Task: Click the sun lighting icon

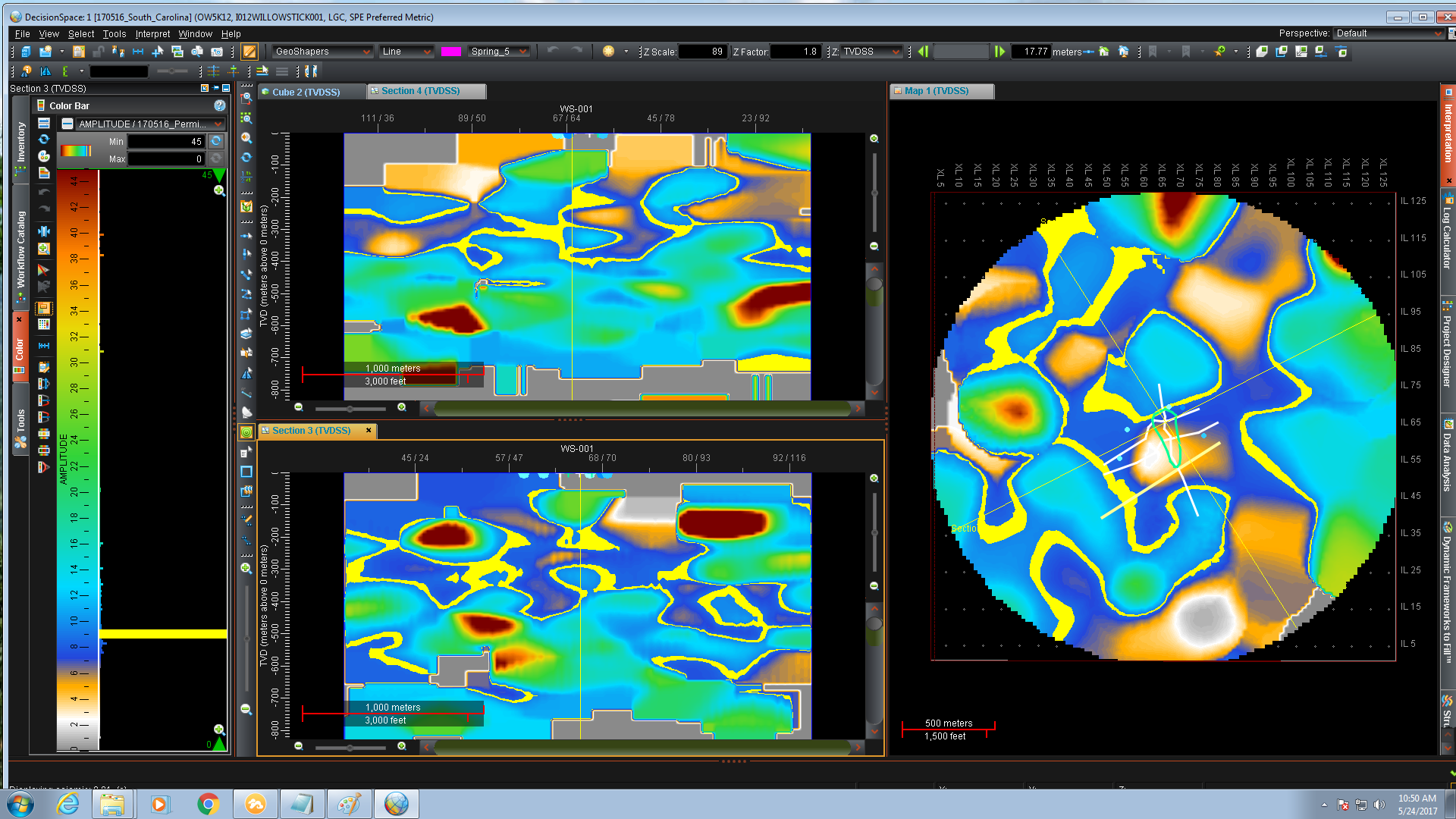Action: (x=608, y=52)
